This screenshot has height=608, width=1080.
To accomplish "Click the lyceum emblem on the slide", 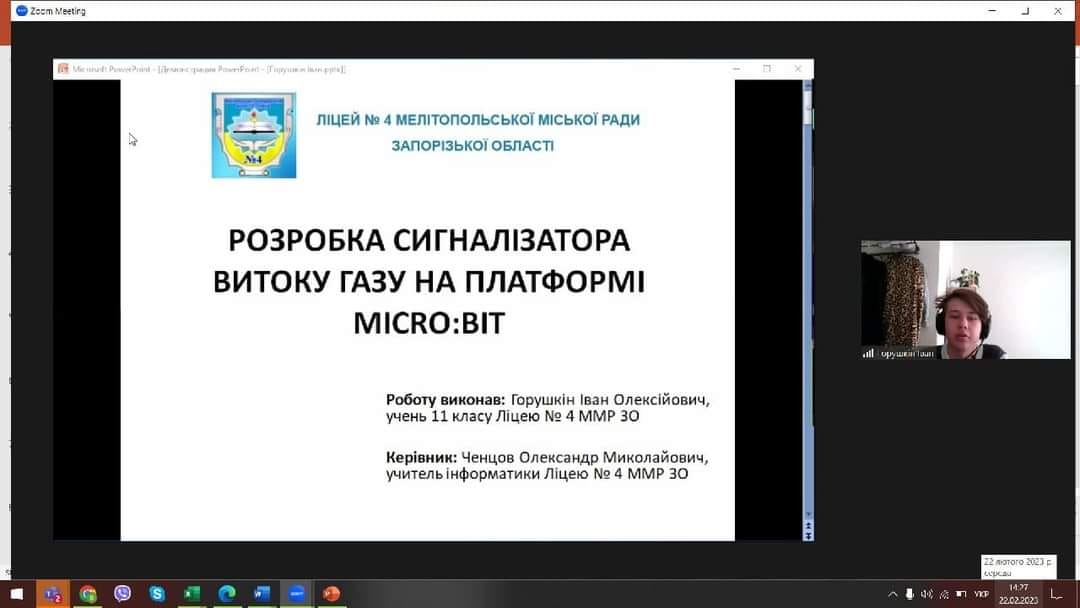I will 254,135.
